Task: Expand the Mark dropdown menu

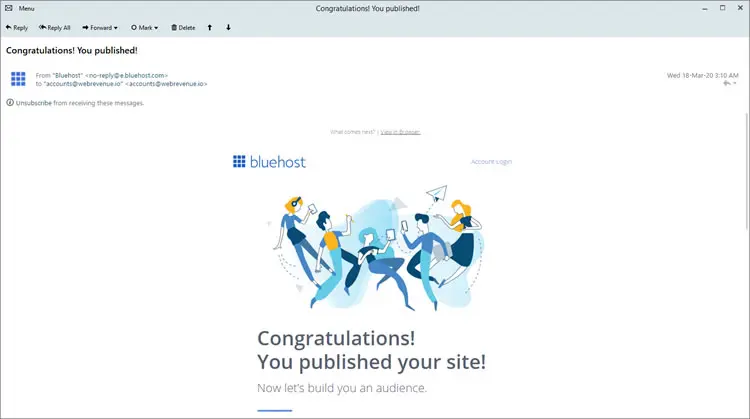Action: tap(156, 28)
